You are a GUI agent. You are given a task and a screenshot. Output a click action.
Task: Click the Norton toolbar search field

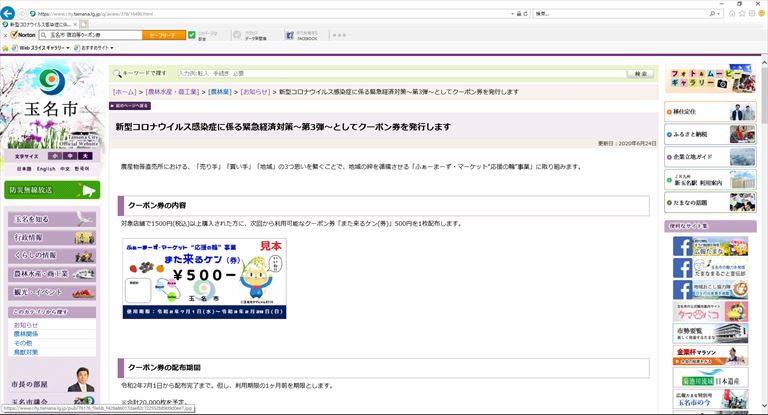pyautogui.click(x=91, y=35)
